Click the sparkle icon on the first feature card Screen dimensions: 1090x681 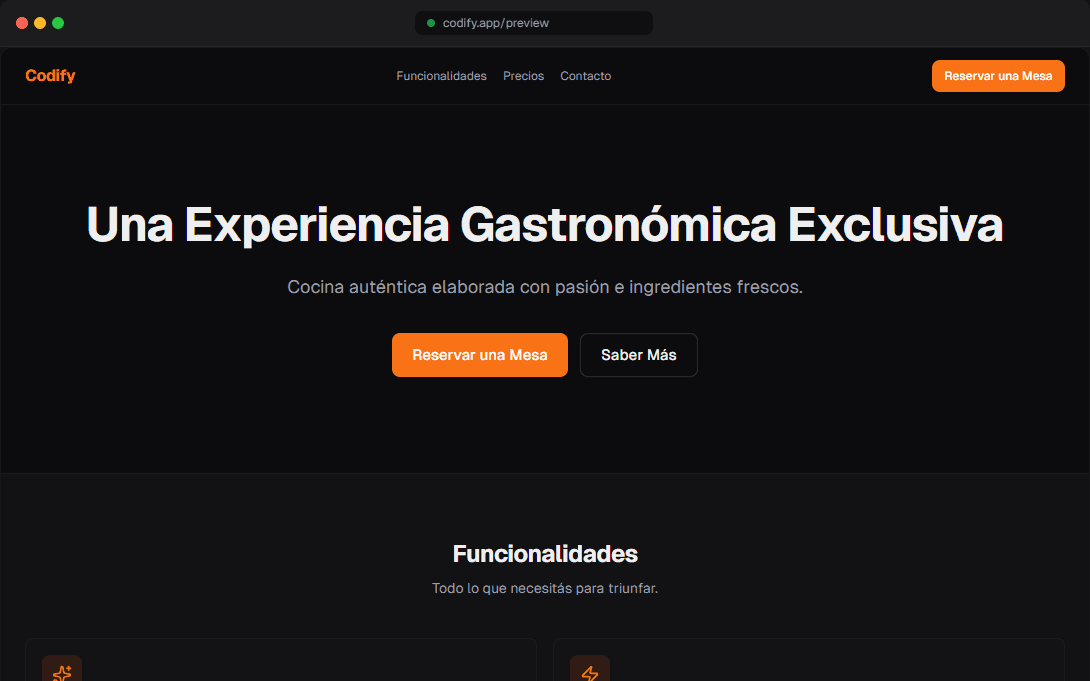(x=62, y=672)
